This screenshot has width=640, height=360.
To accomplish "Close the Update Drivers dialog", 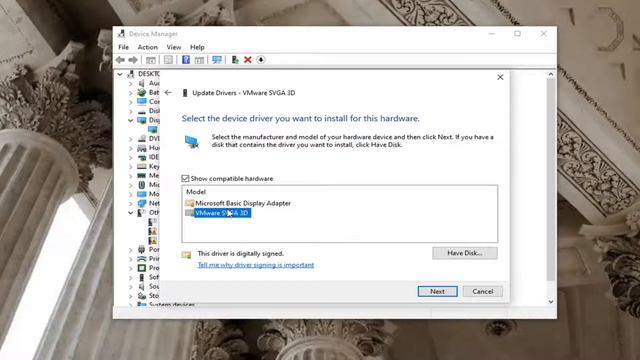I will pos(500,77).
